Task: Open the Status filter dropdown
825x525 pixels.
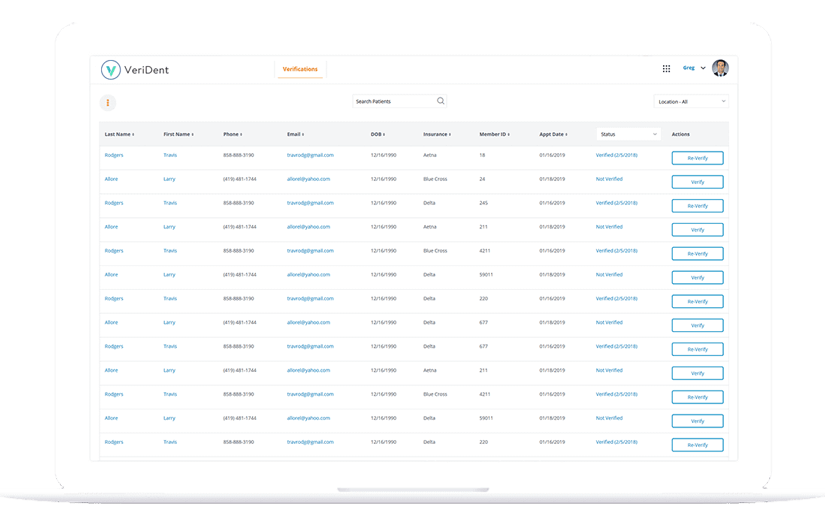Action: pos(628,134)
